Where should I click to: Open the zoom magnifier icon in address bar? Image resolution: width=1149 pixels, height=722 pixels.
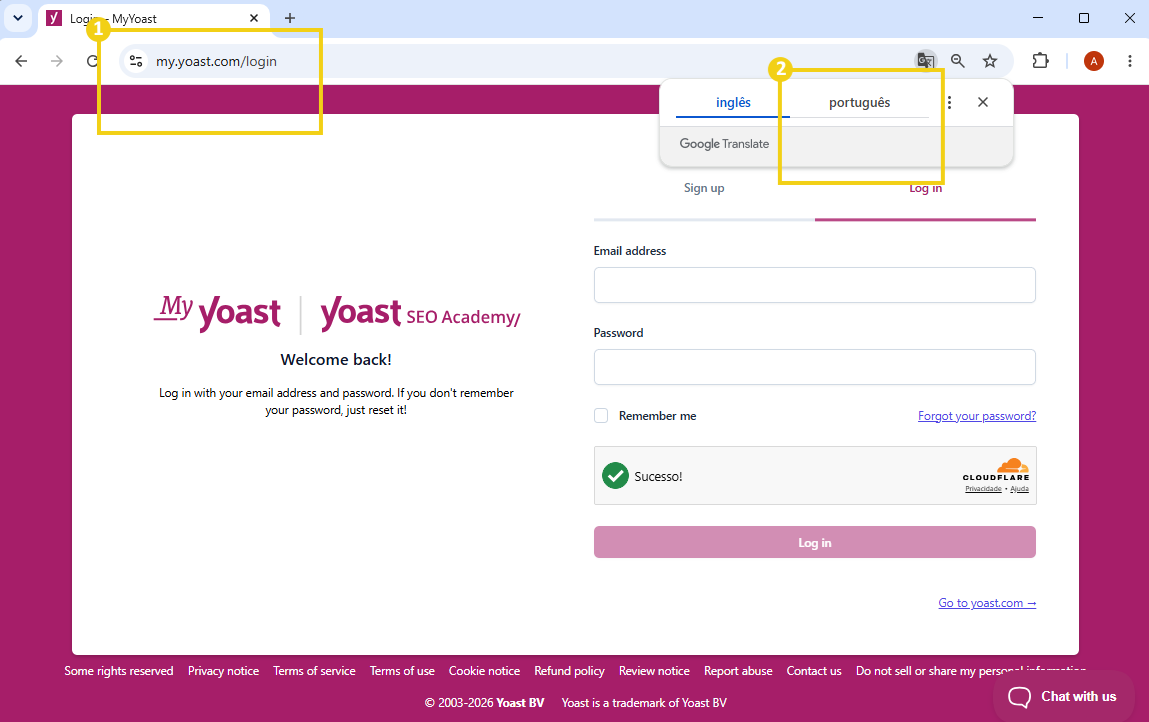[x=958, y=61]
